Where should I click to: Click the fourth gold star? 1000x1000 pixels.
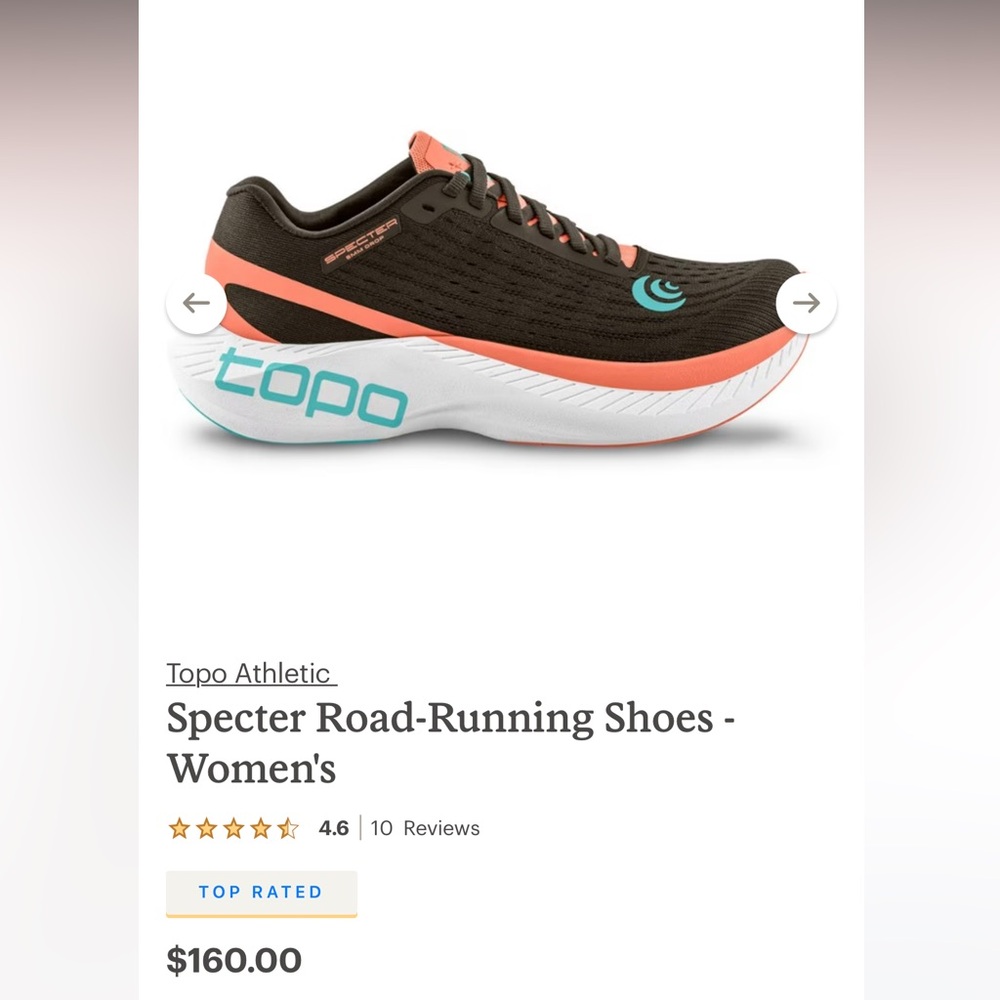[x=261, y=828]
